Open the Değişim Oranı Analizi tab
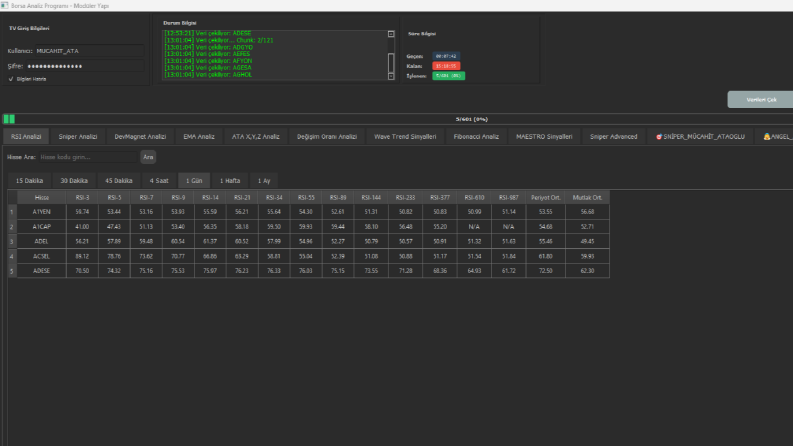Screen dimensions: 793x446 [x=327, y=137]
